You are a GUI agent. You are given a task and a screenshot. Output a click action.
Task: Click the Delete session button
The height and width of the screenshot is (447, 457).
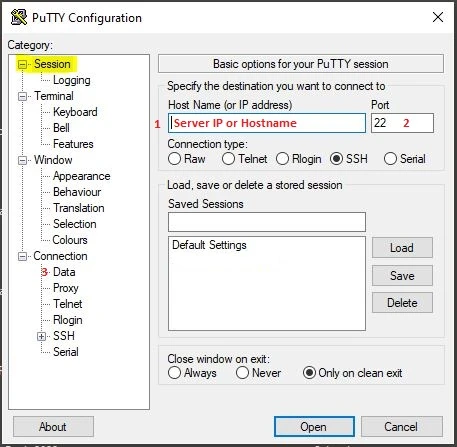click(402, 303)
